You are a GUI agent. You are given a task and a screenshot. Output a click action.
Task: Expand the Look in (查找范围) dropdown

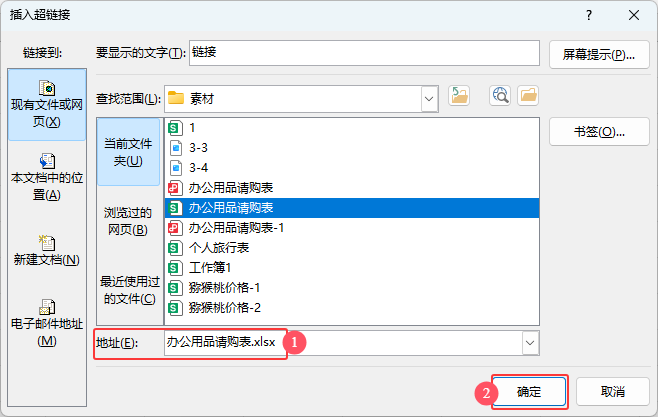pos(429,99)
